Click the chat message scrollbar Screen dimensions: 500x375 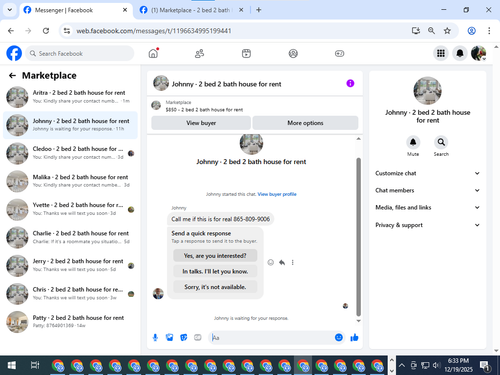click(359, 237)
